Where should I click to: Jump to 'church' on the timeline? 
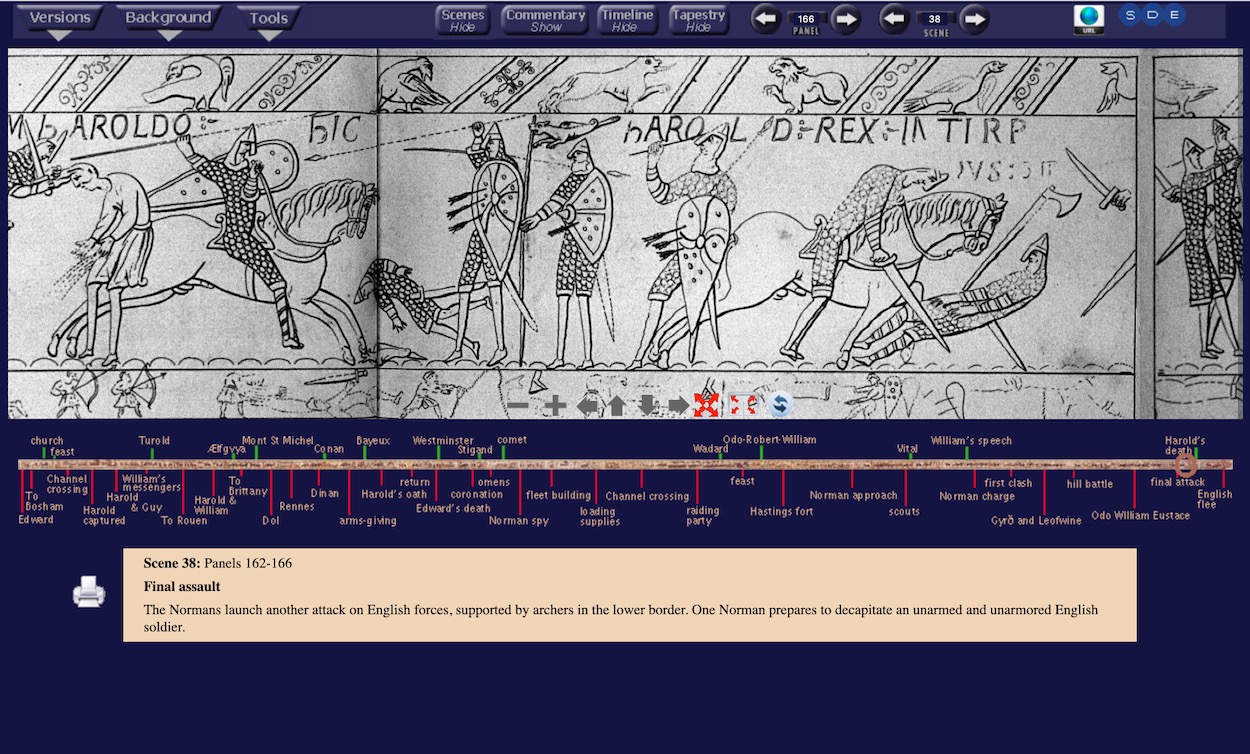click(x=47, y=441)
